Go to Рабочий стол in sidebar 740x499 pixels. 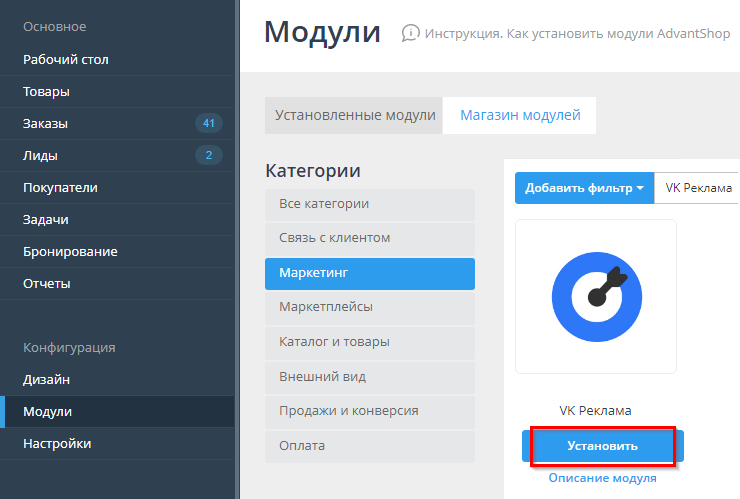pos(66,60)
